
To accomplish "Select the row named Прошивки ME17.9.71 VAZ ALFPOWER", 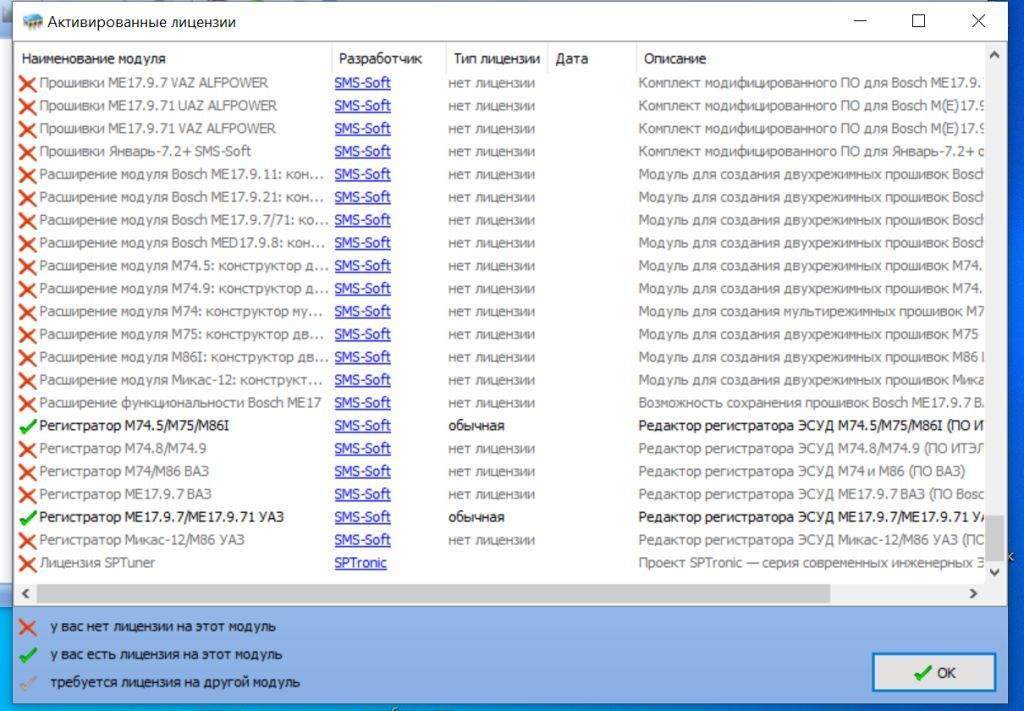I will pyautogui.click(x=500, y=129).
